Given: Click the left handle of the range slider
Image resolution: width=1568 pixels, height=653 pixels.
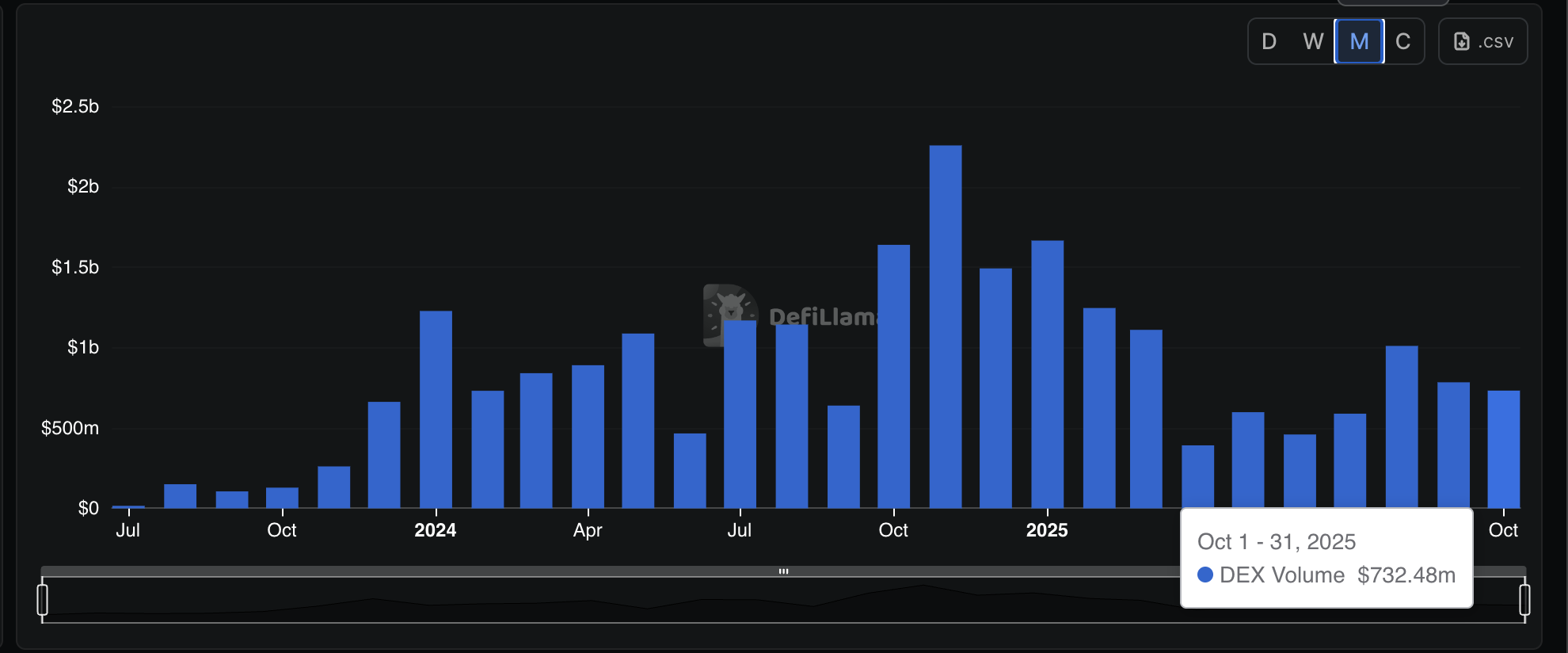Looking at the screenshot, I should pyautogui.click(x=43, y=599).
